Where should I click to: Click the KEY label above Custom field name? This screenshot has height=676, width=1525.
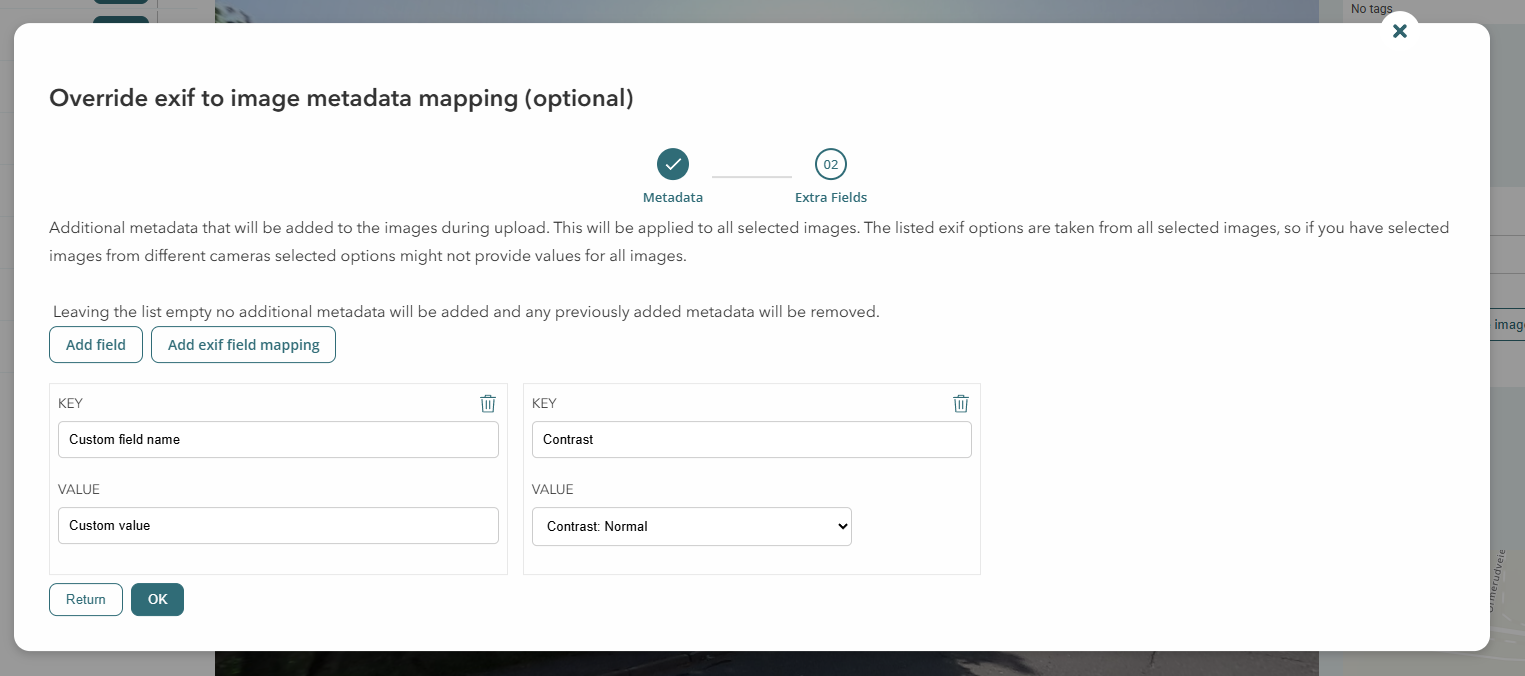(x=71, y=404)
